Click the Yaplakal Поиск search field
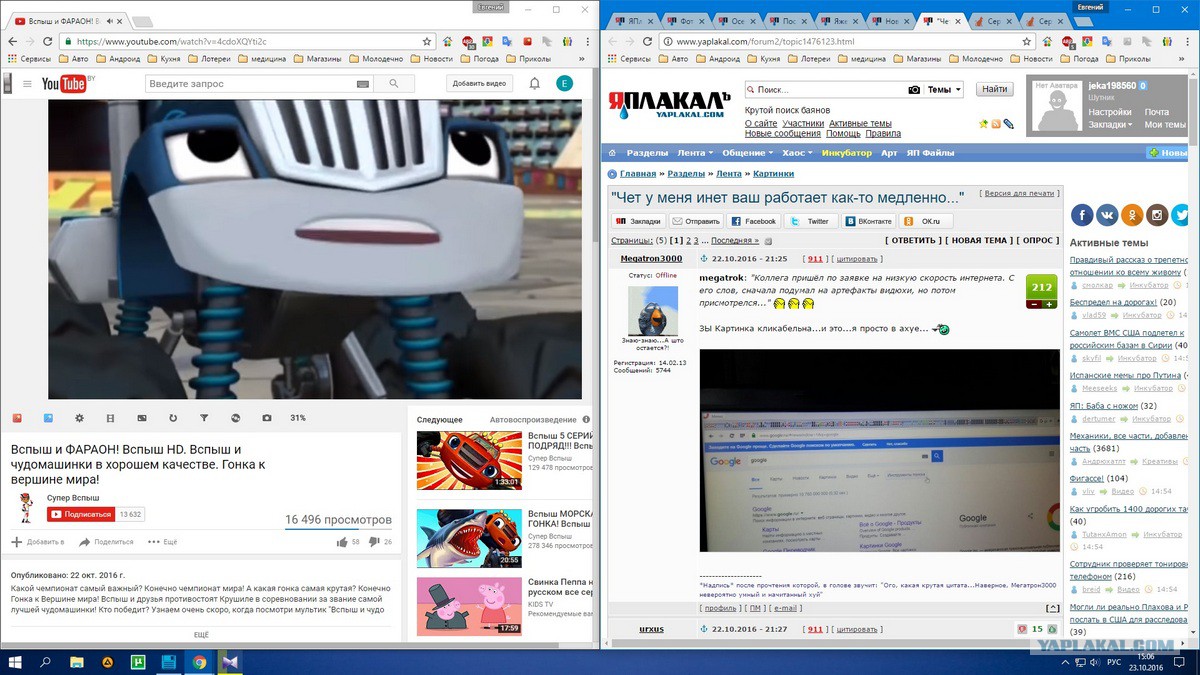The width and height of the screenshot is (1200, 675). [825, 90]
